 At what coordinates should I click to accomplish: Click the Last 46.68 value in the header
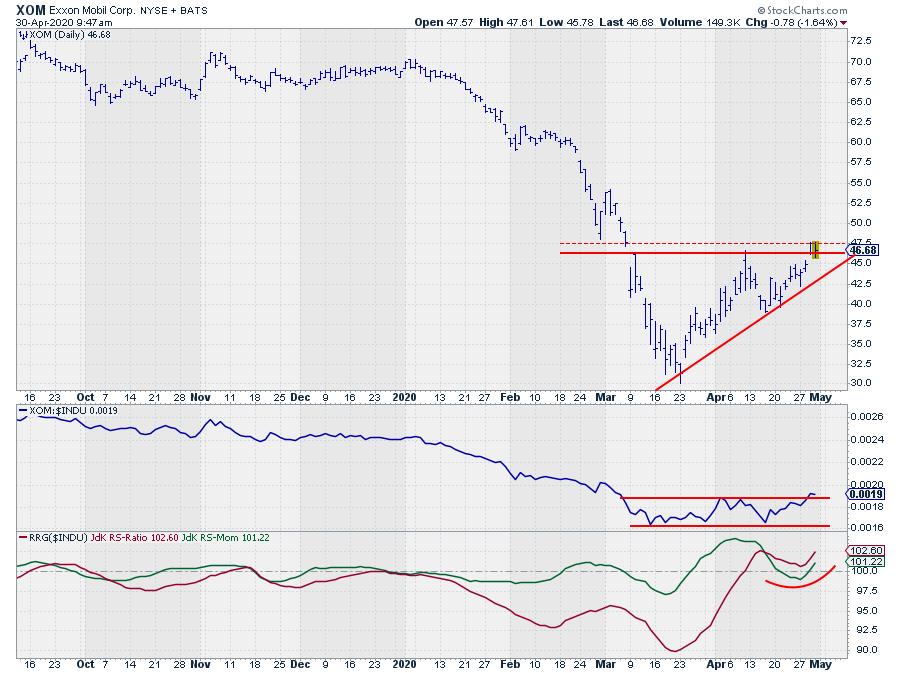coord(626,22)
